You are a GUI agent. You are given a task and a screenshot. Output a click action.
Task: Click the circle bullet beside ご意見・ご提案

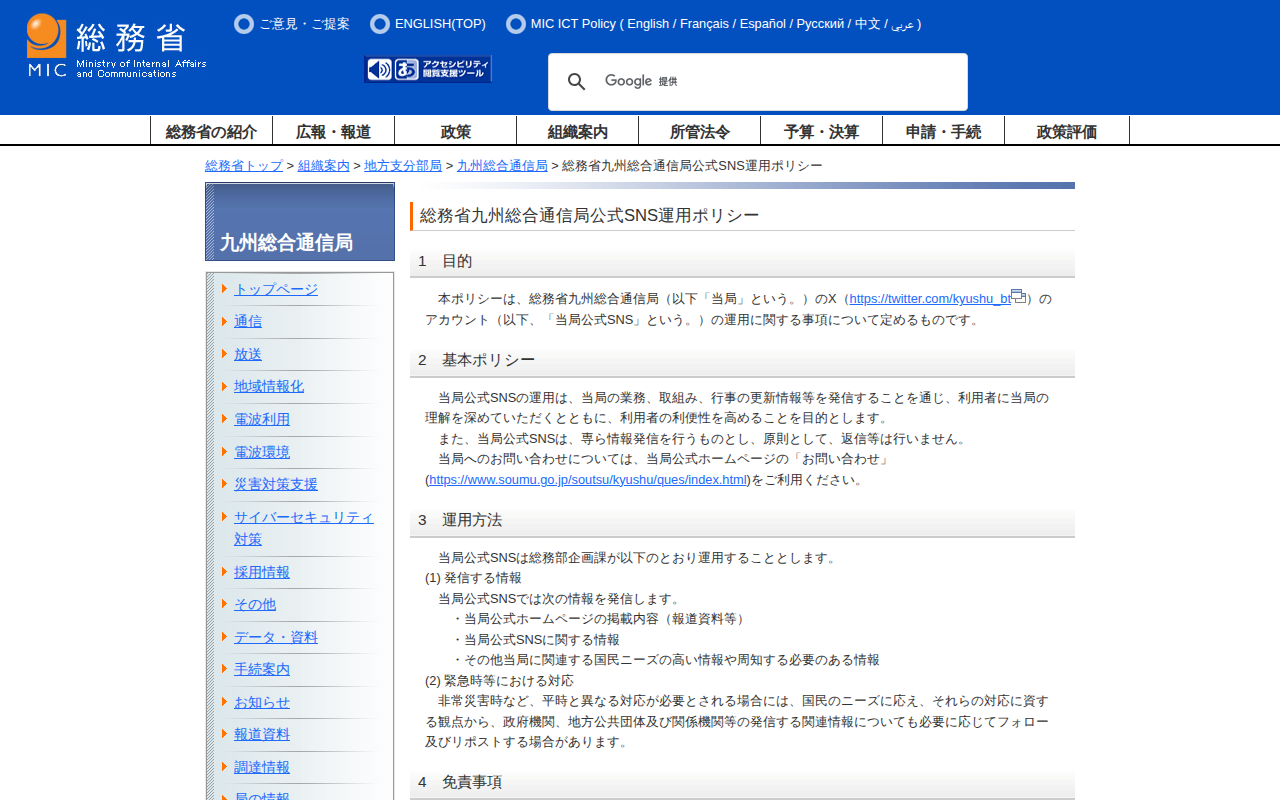pos(244,24)
